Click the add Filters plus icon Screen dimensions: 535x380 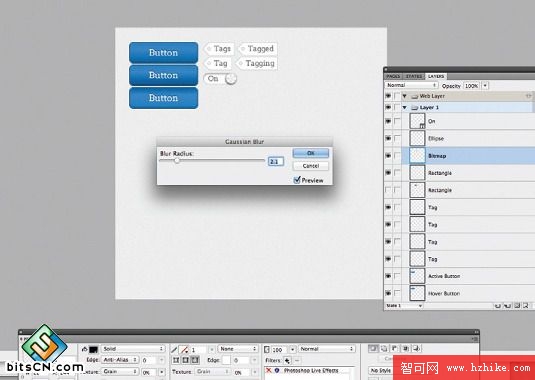pos(287,360)
